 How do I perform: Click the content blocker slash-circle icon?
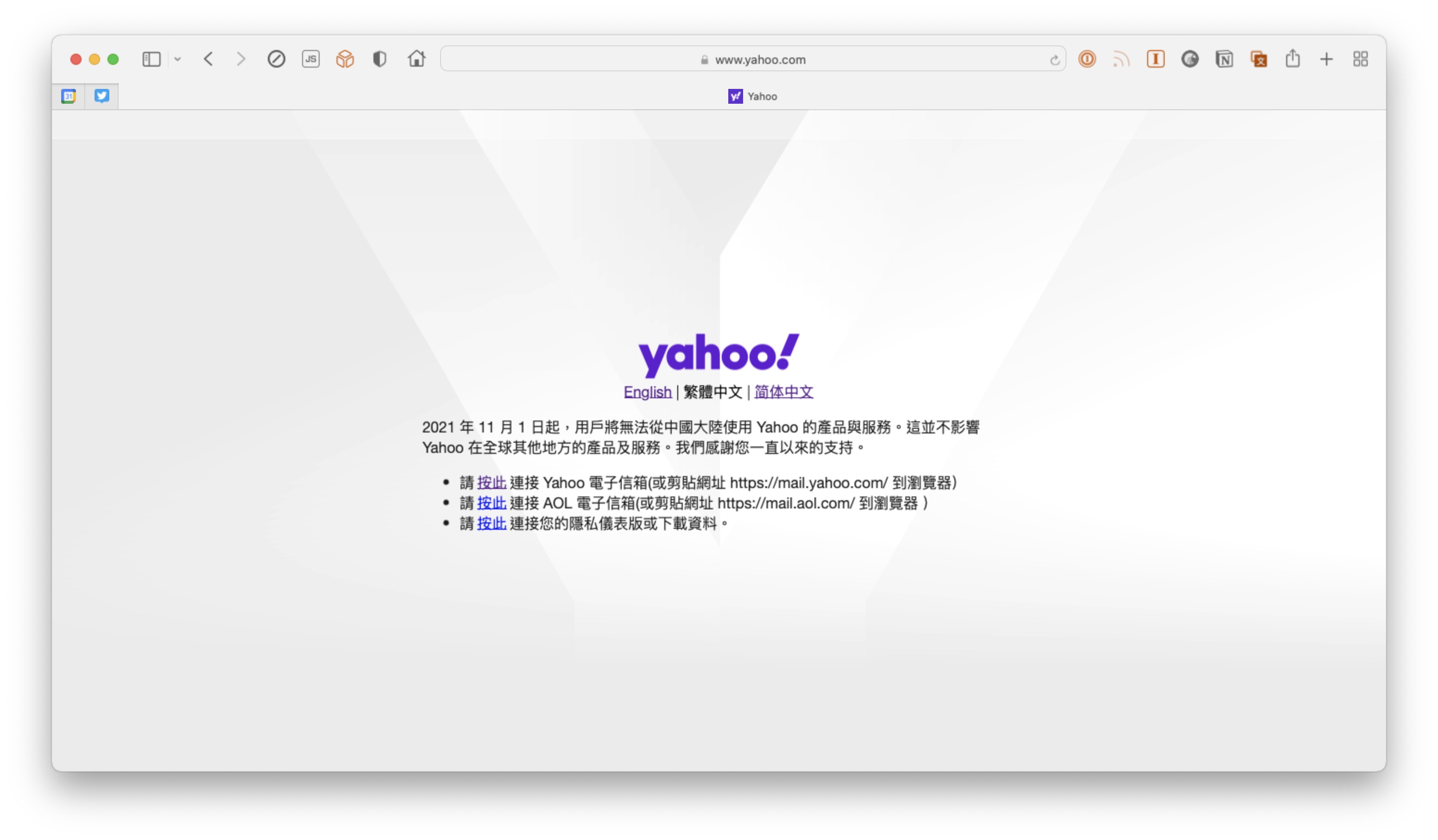[276, 59]
